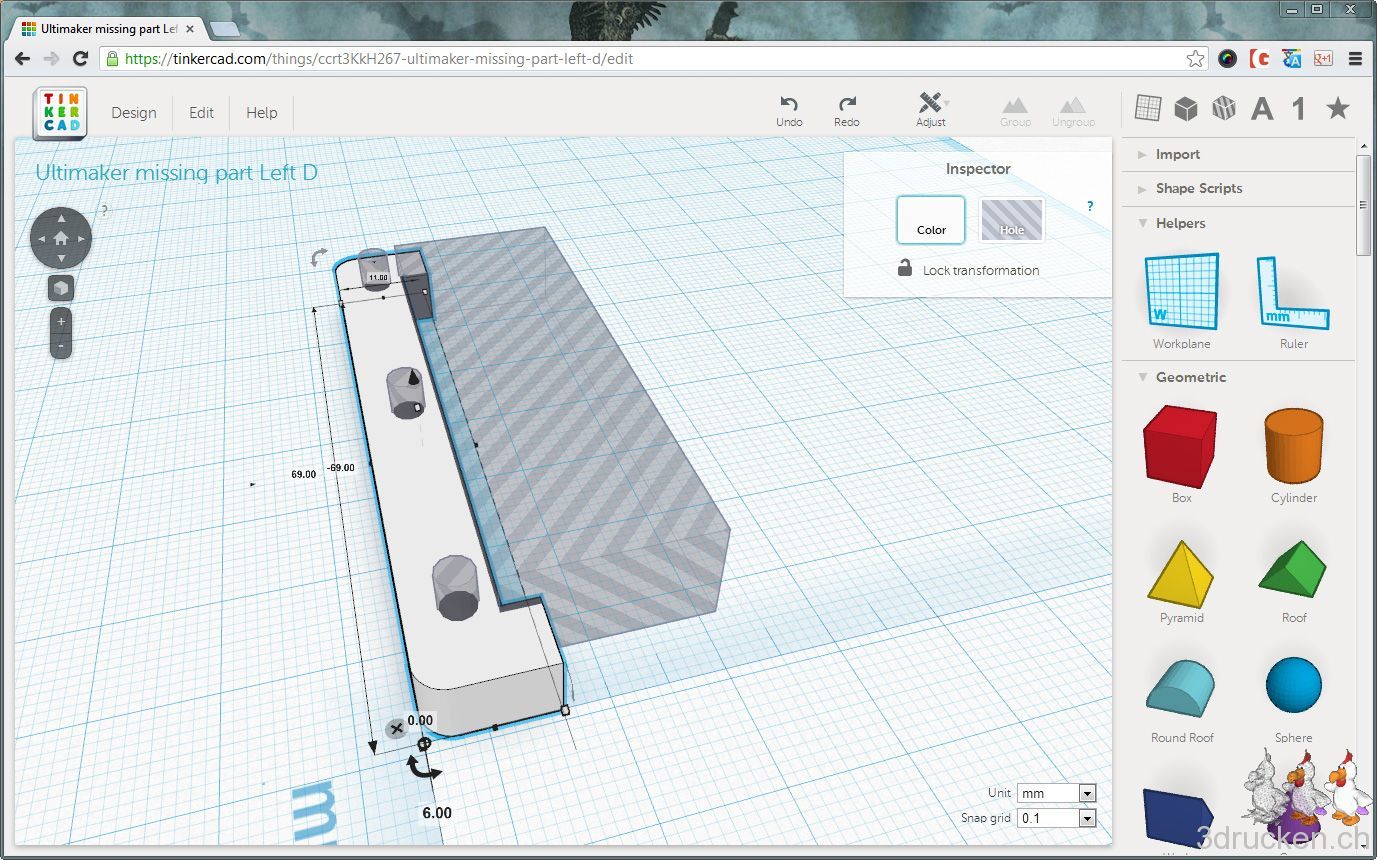Click the 69.00 length dimension label
The height and width of the screenshot is (860, 1377).
tap(304, 474)
